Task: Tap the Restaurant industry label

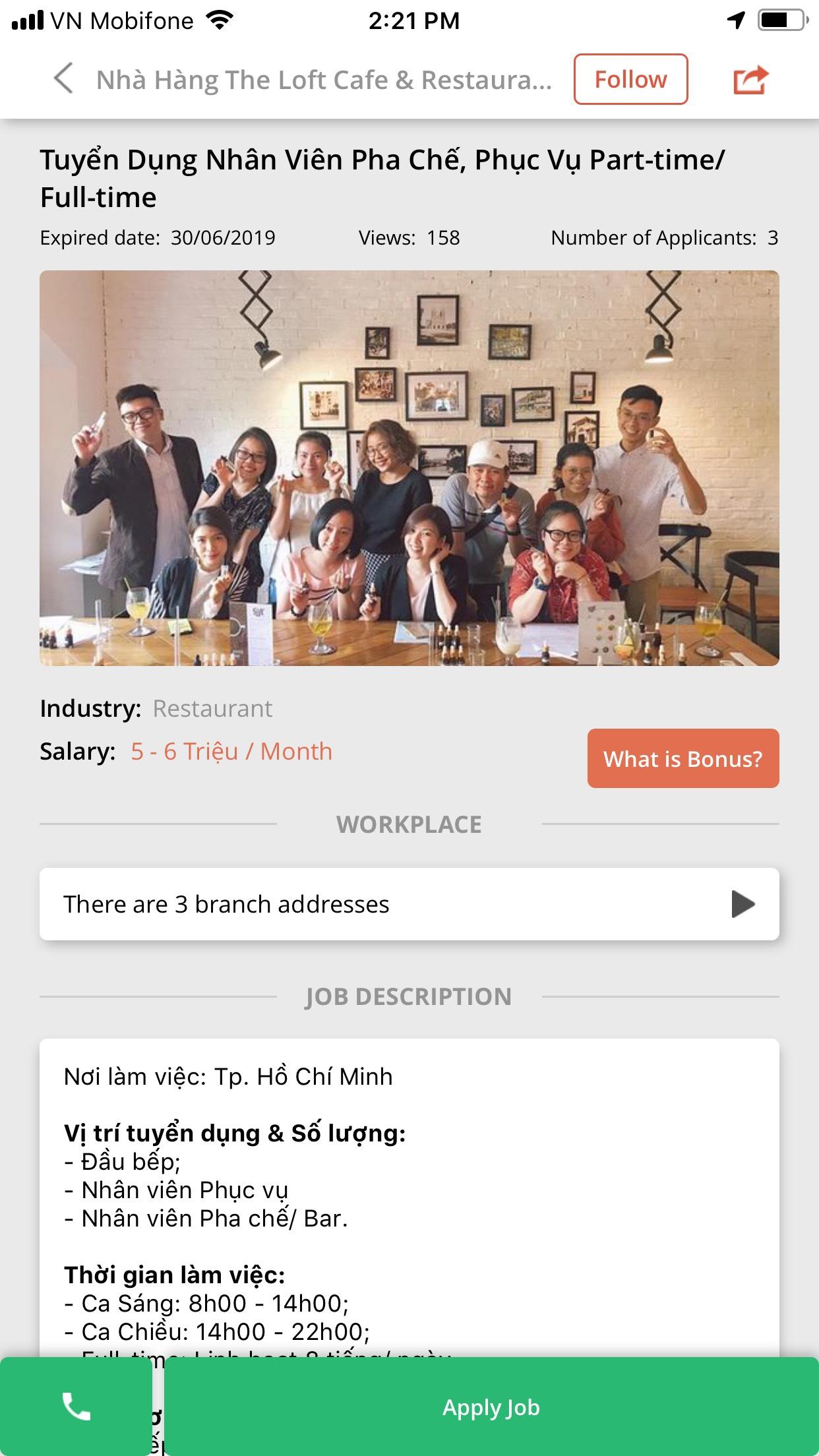Action: click(x=212, y=708)
